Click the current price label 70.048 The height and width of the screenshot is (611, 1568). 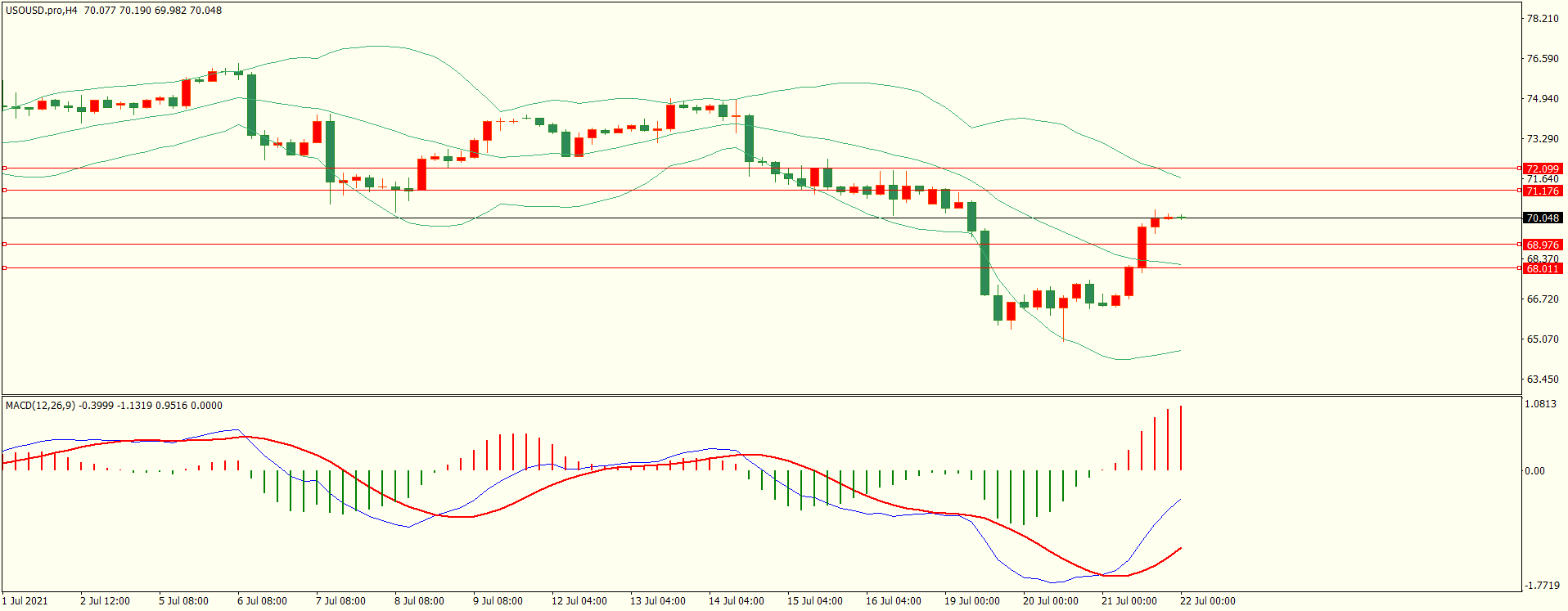pos(1542,218)
